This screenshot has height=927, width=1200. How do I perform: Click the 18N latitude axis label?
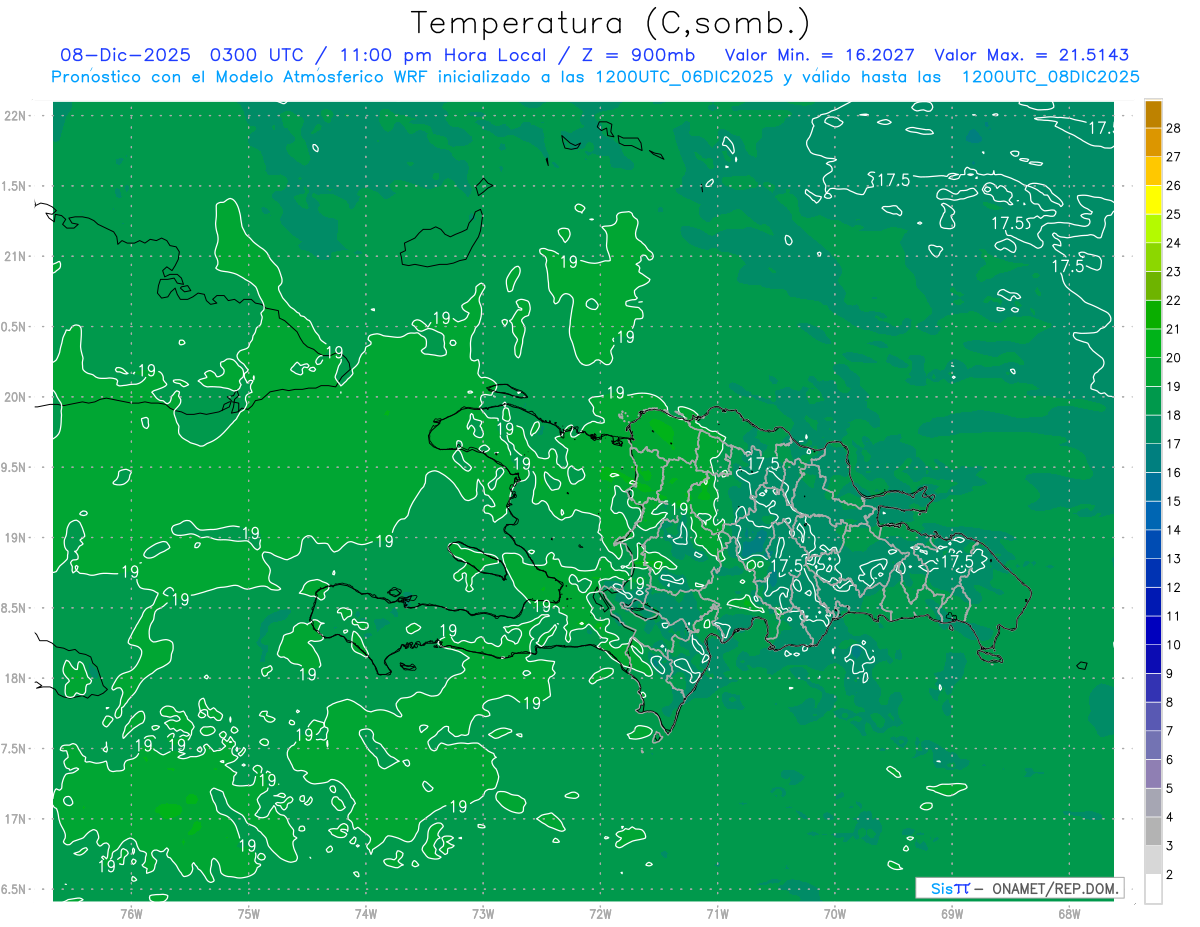click(16, 679)
